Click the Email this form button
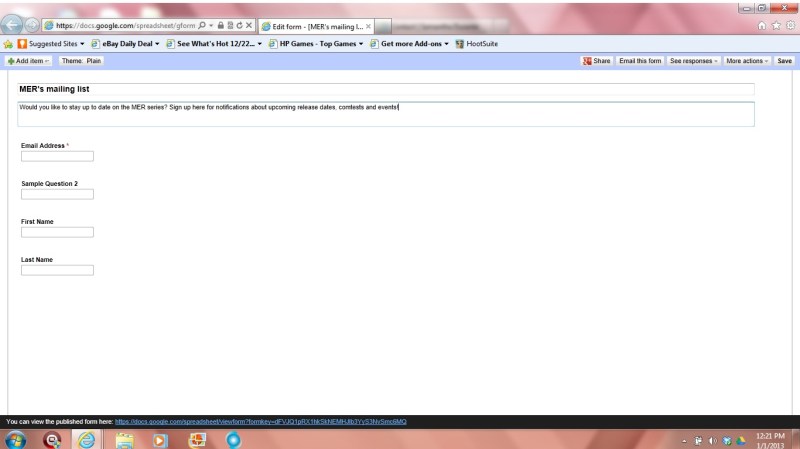 pyautogui.click(x=640, y=61)
